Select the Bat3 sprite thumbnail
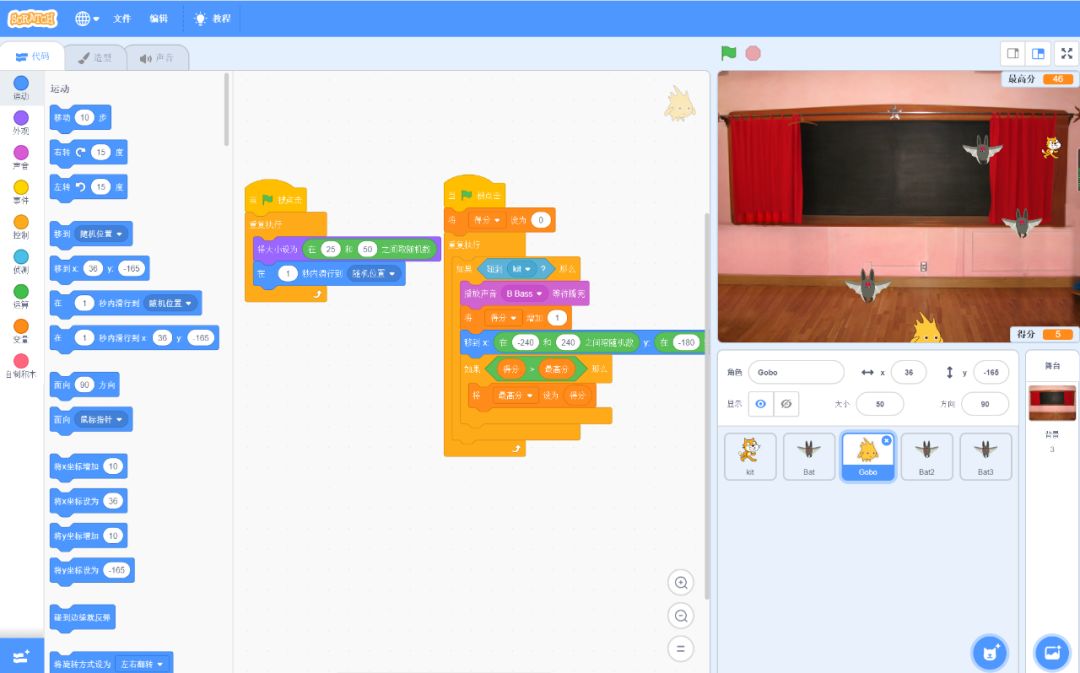Image resolution: width=1080 pixels, height=673 pixels. [985, 456]
